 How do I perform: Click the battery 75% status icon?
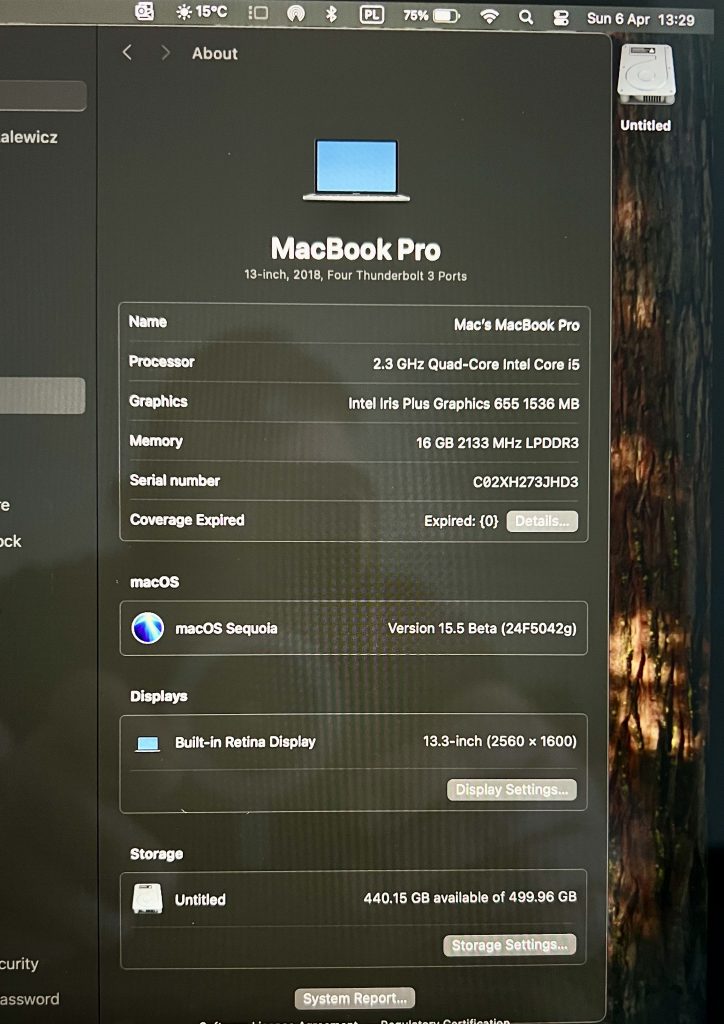pos(431,15)
